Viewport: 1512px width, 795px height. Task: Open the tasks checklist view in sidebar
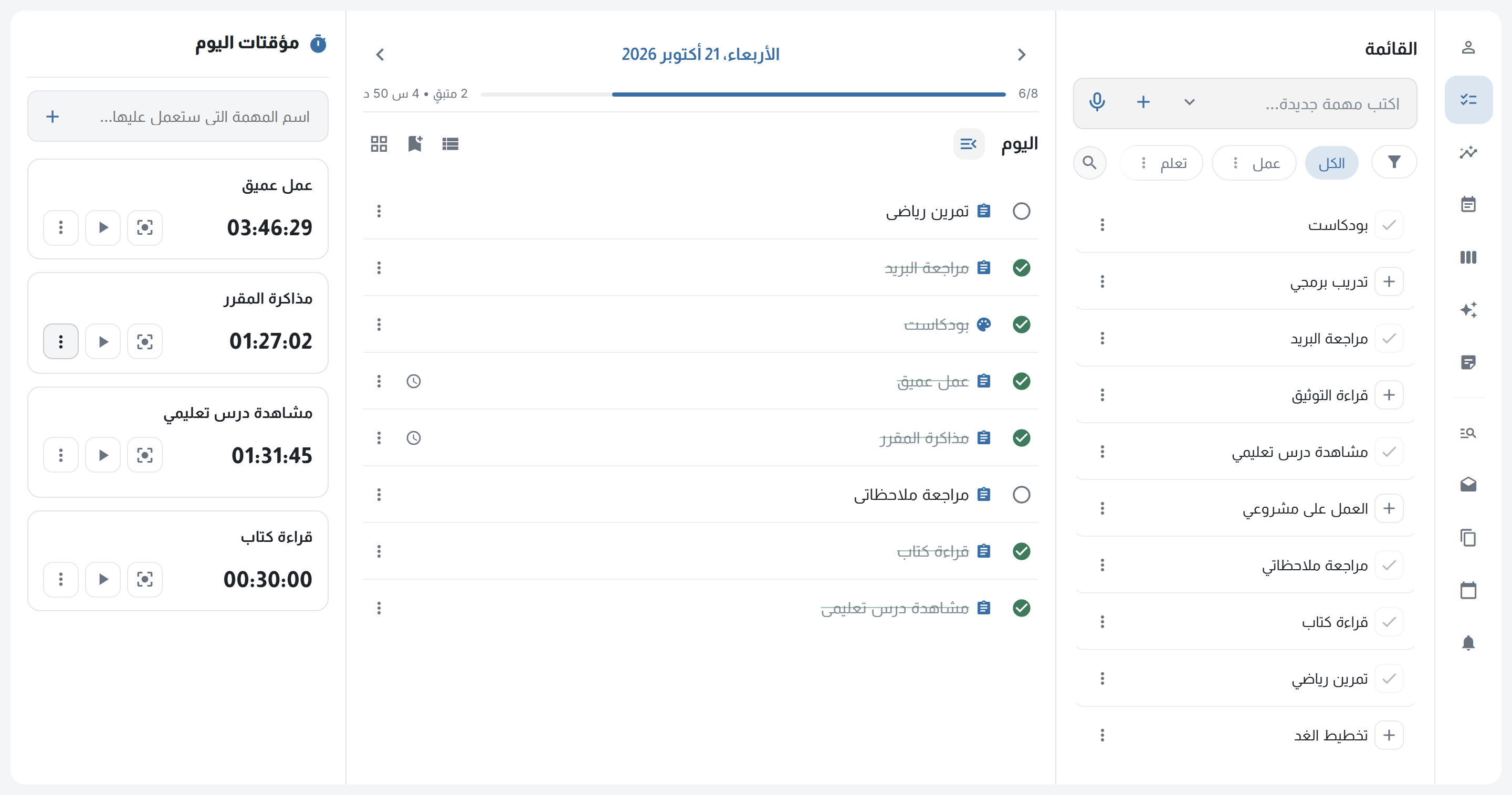tap(1468, 100)
